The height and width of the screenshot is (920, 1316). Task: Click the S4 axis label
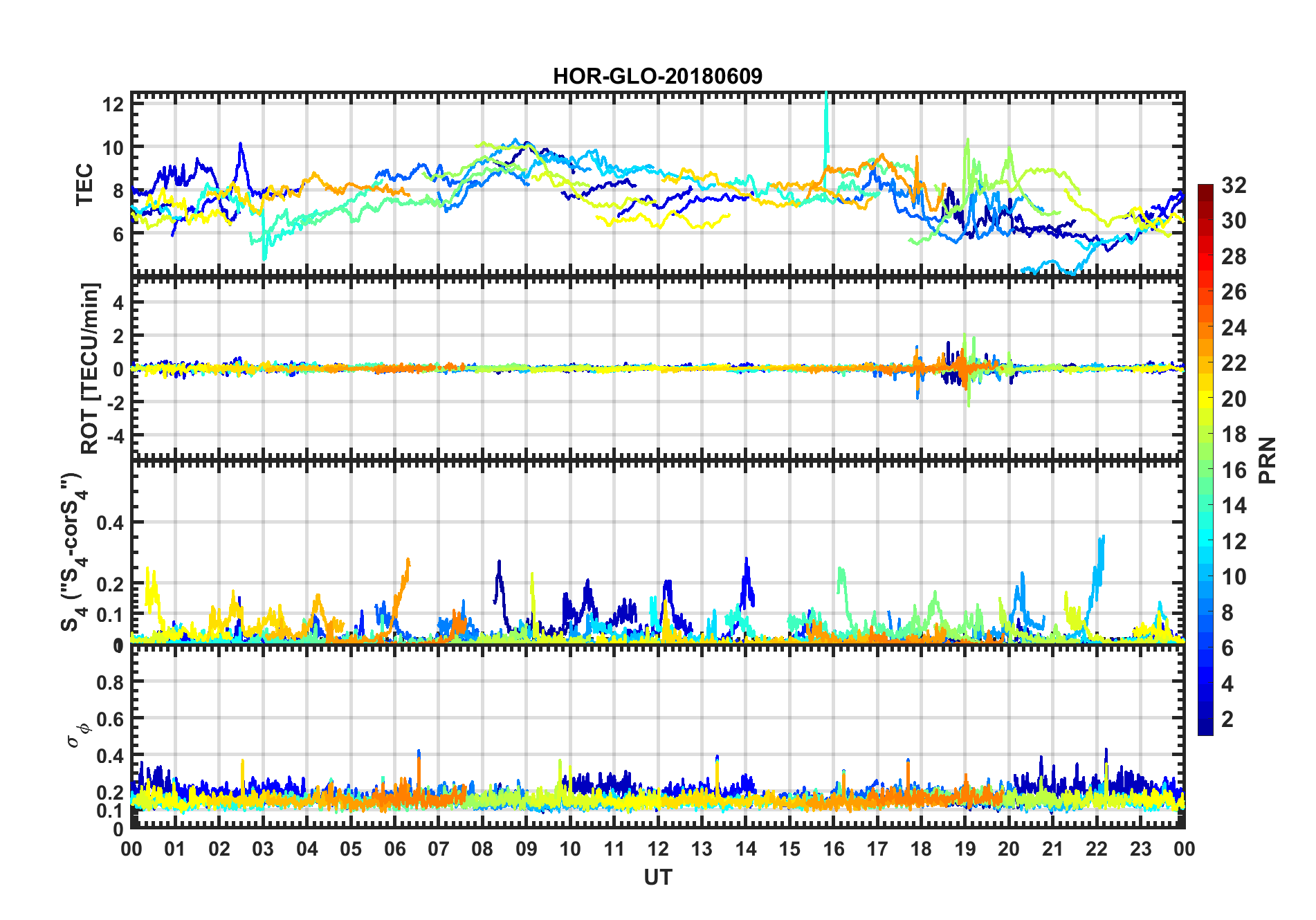coord(74,552)
